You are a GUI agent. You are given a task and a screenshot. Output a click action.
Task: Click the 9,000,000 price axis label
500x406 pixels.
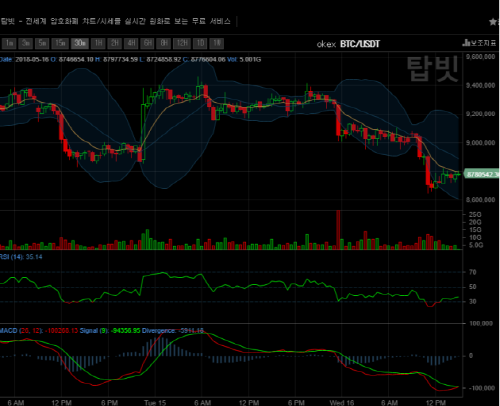480,142
